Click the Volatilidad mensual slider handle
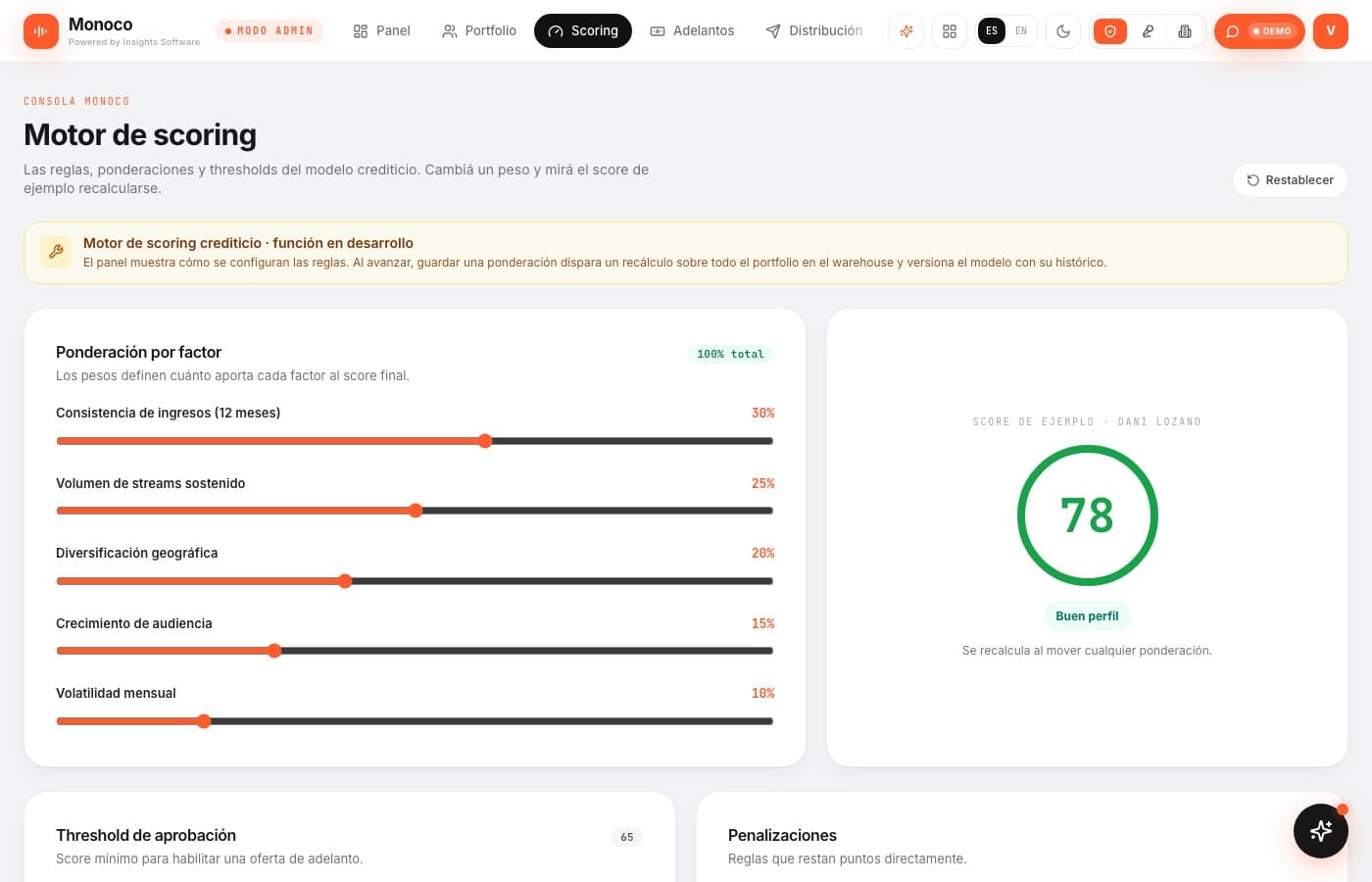1372x882 pixels. pyautogui.click(x=204, y=721)
